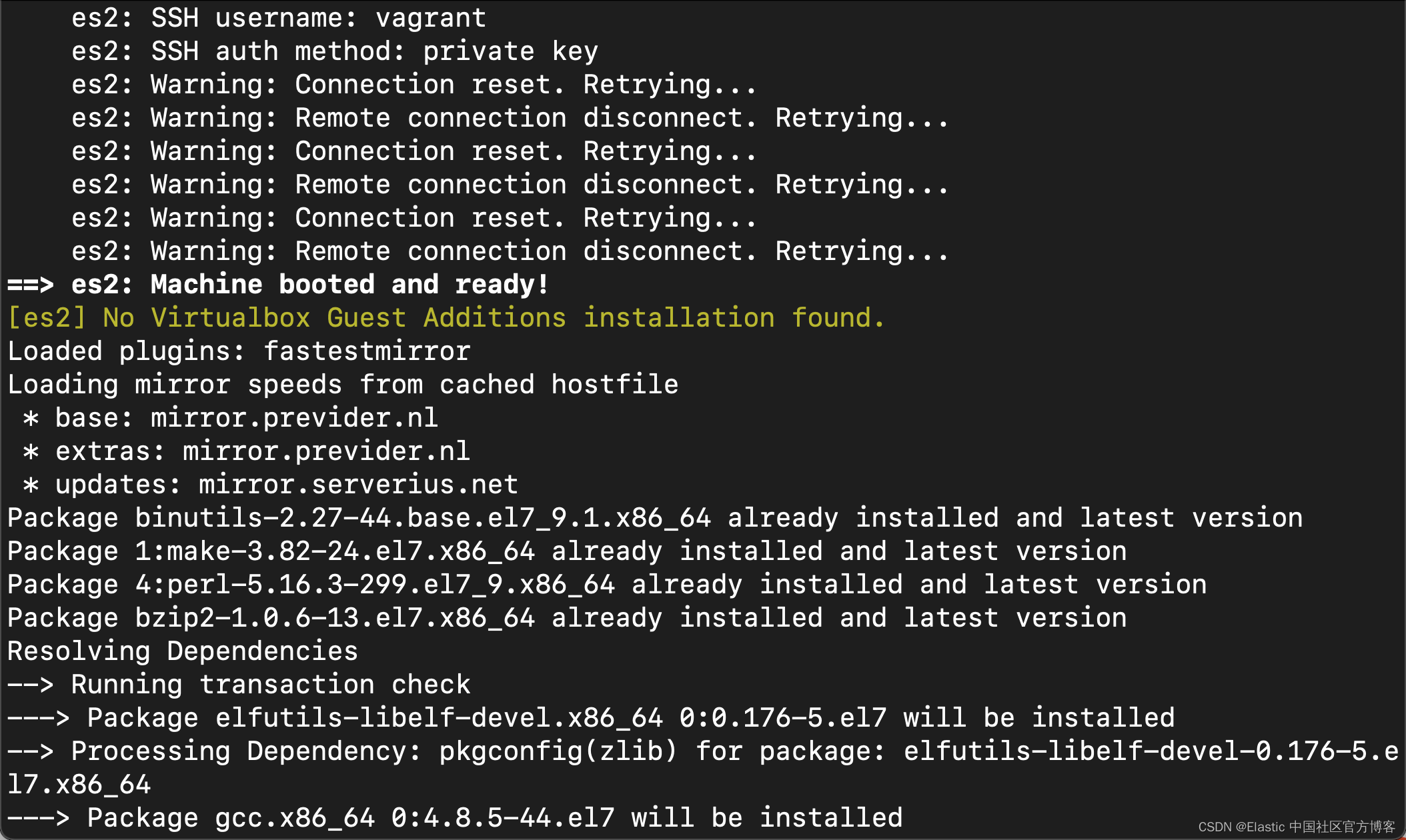Click the "Resolving Dependencies" line
This screenshot has width=1406, height=840.
coord(183,651)
